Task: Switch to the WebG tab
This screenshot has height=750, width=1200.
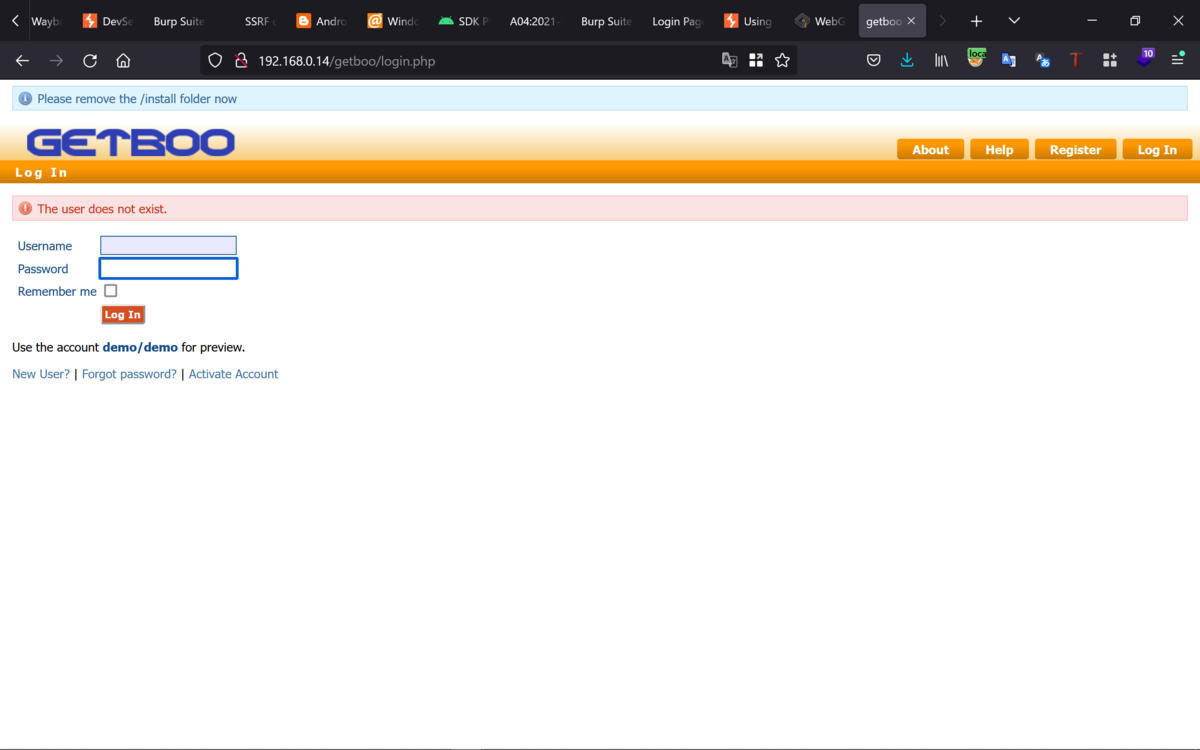Action: [x=822, y=21]
